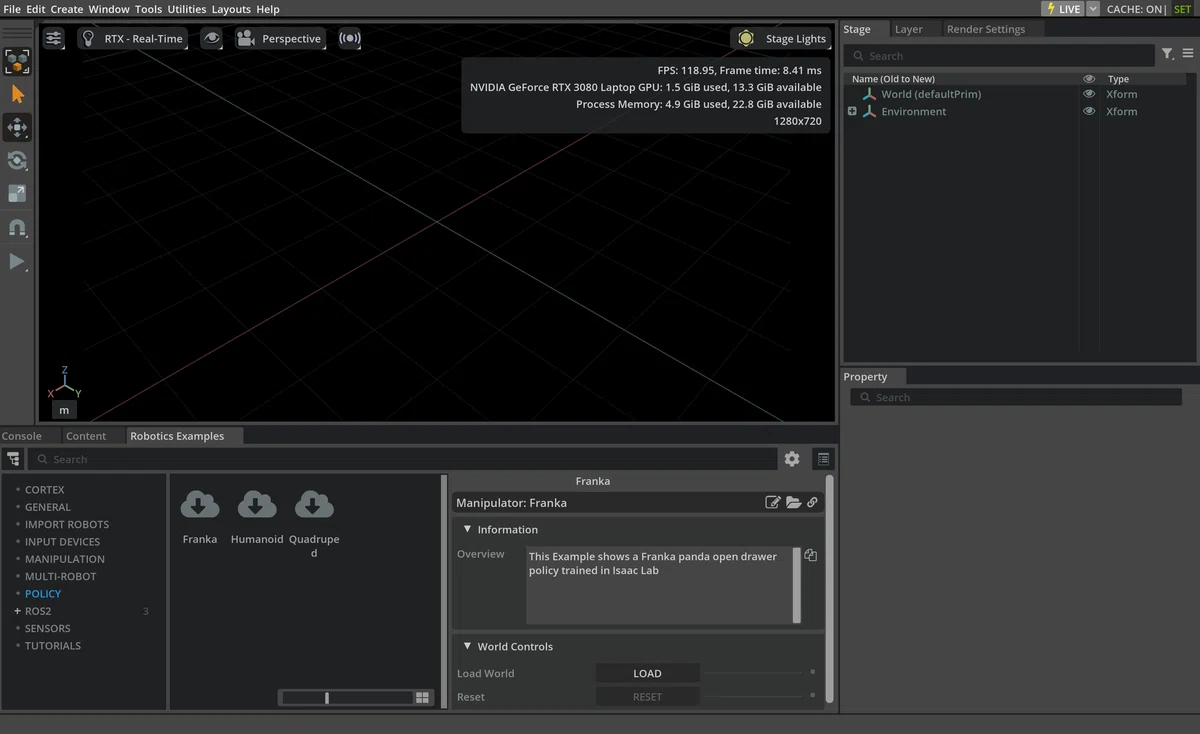Open dropdown arrow next to LIVE
Image resolution: width=1200 pixels, height=734 pixels.
point(1093,9)
